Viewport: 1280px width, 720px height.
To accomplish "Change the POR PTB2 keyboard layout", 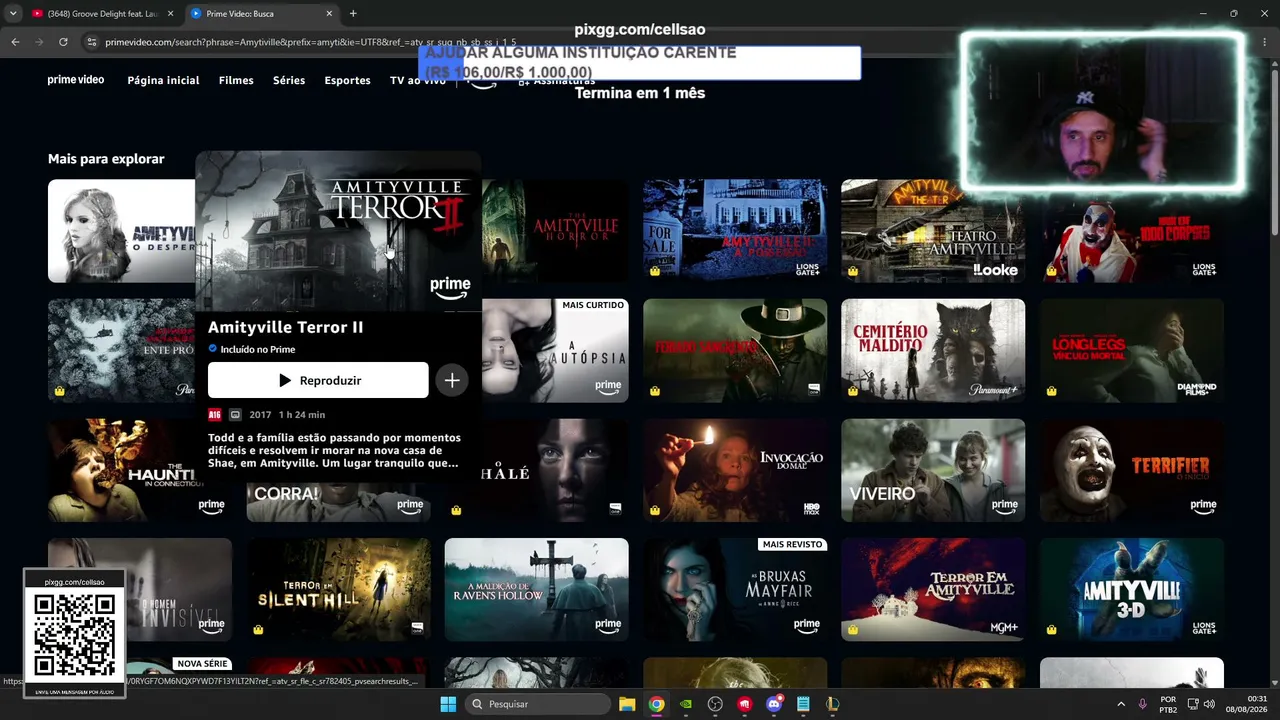I will pos(1168,704).
